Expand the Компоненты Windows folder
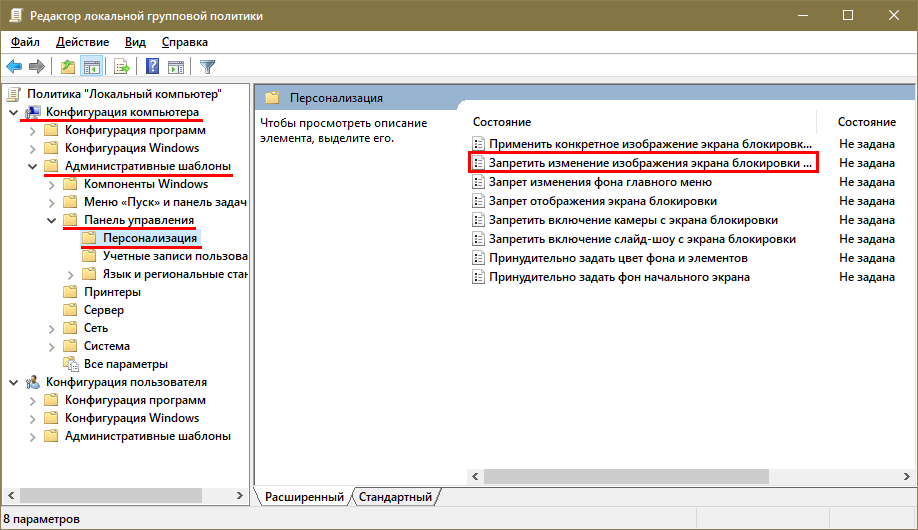This screenshot has width=918, height=530. coord(52,184)
